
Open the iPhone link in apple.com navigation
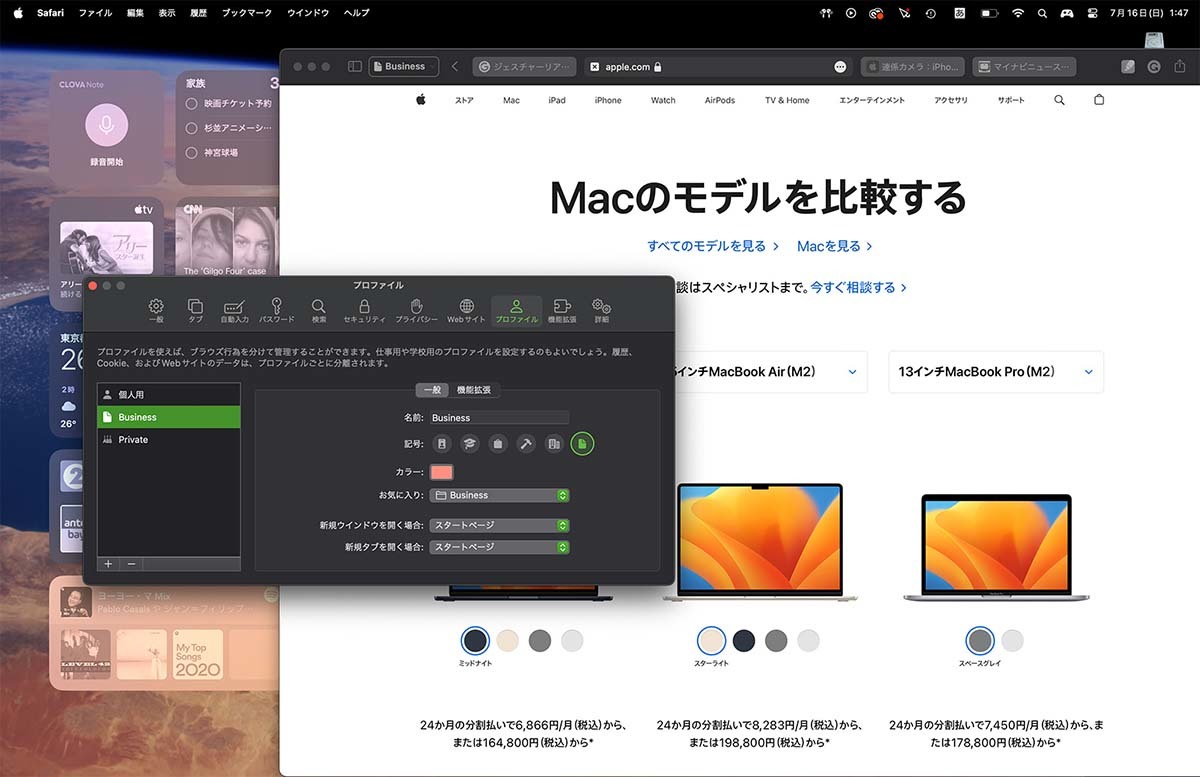tap(608, 100)
